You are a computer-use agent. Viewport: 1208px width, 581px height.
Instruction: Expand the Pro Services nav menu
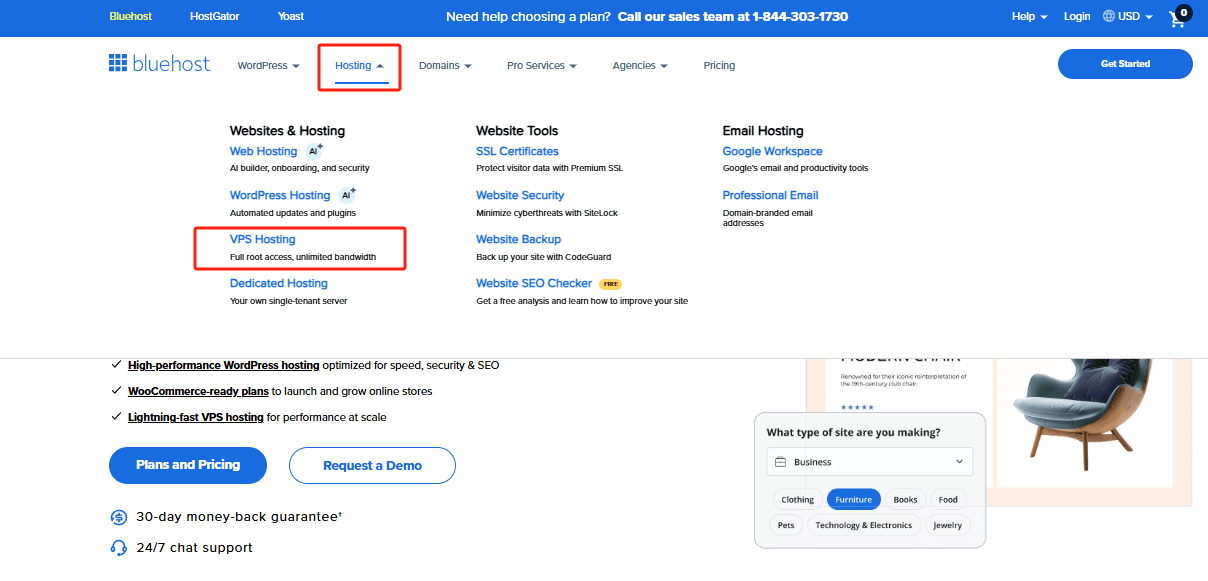542,66
